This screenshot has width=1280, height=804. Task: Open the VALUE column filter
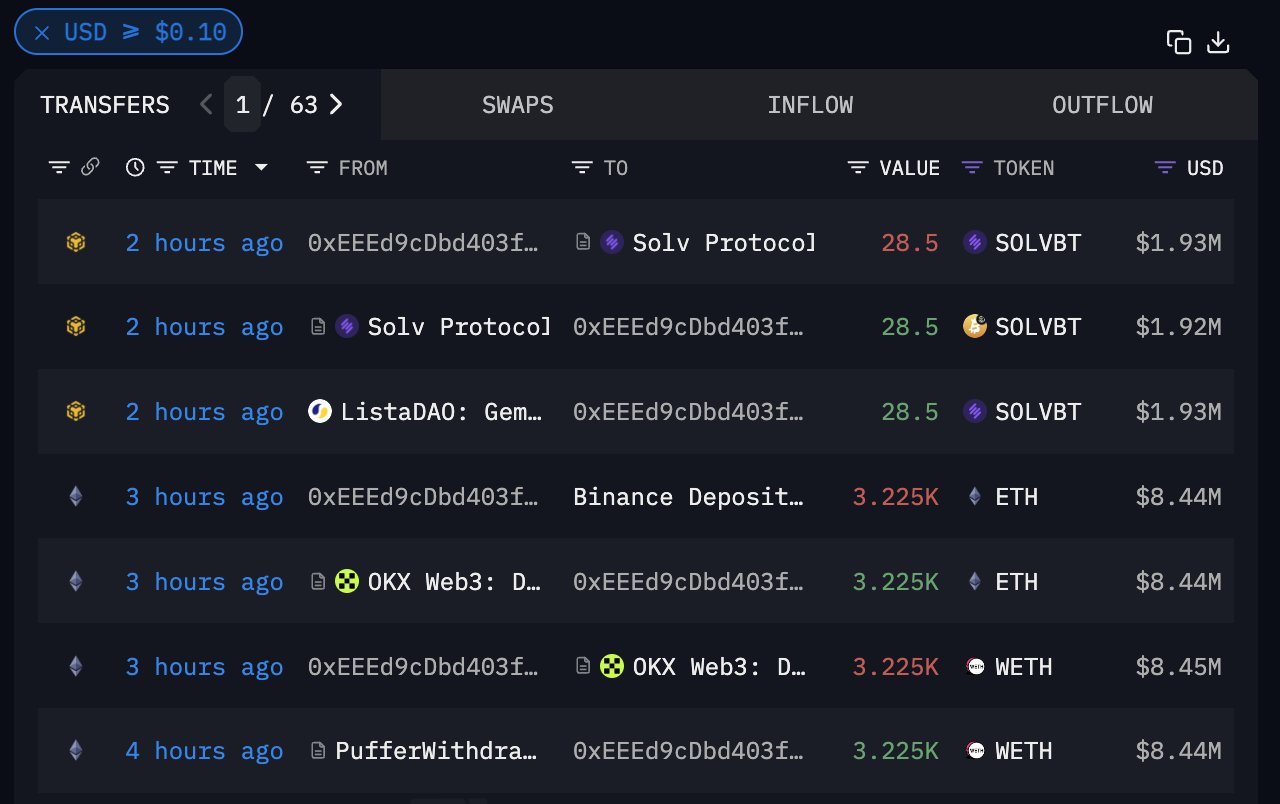point(858,168)
